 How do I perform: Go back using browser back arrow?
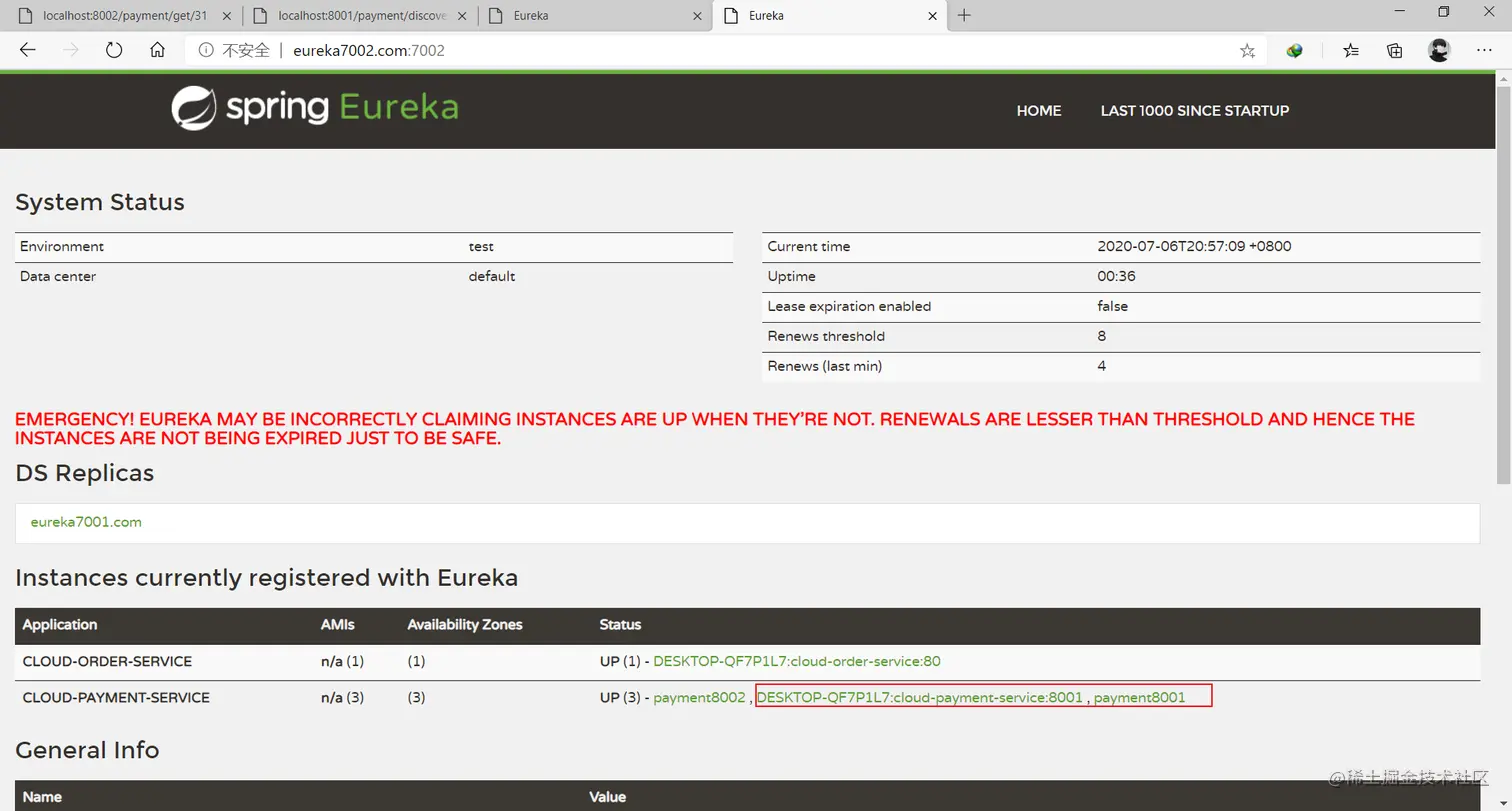click(x=27, y=50)
